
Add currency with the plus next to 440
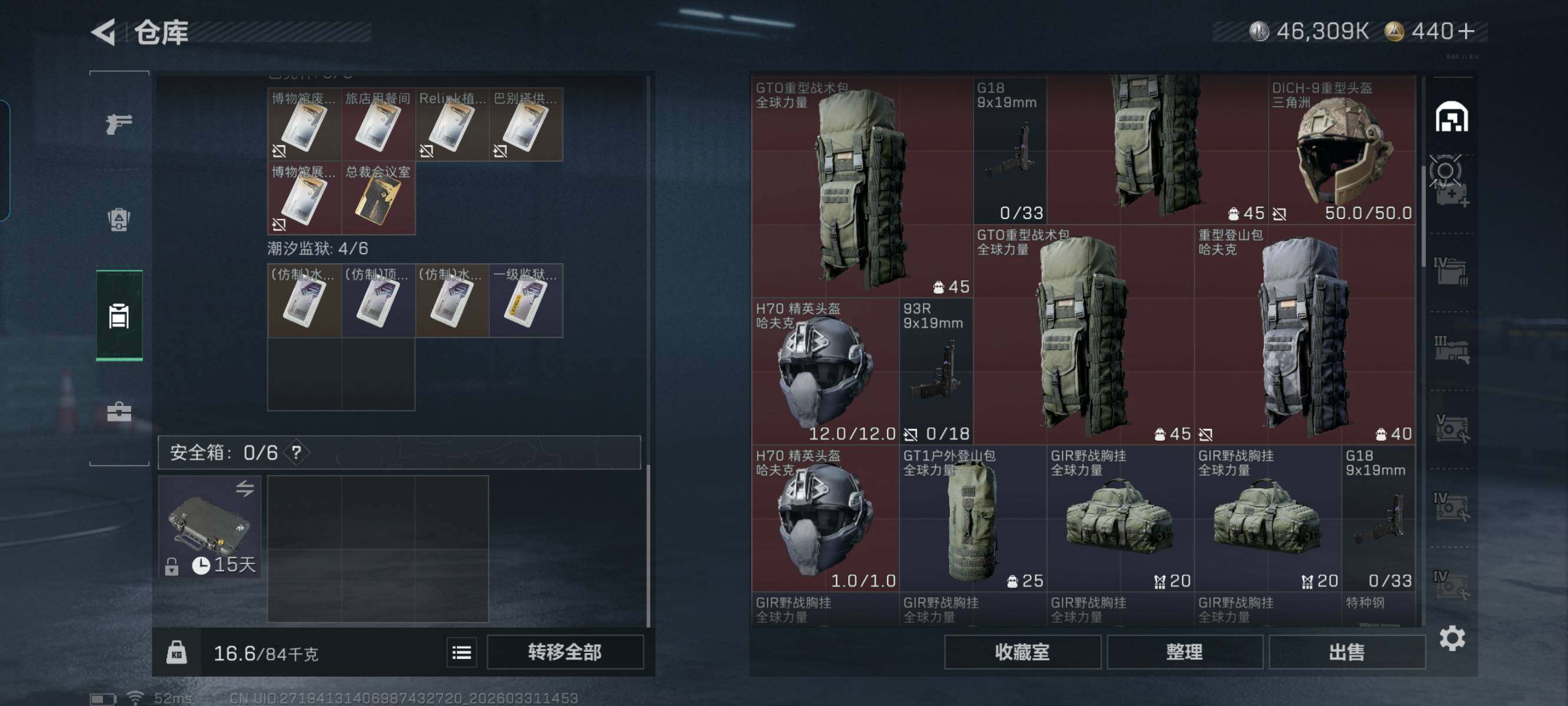tap(1466, 31)
